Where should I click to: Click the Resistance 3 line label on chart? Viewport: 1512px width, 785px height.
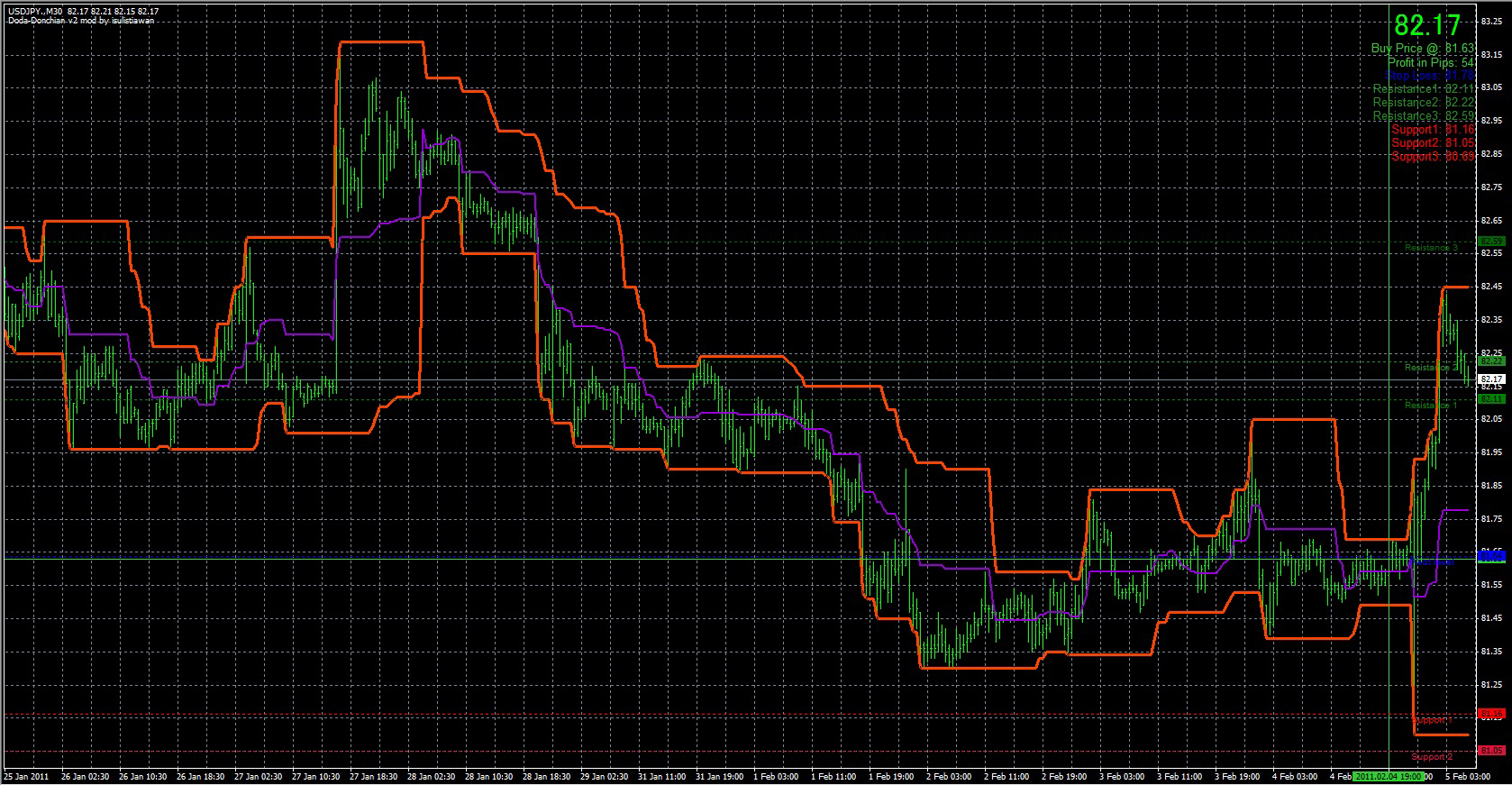(x=1430, y=248)
